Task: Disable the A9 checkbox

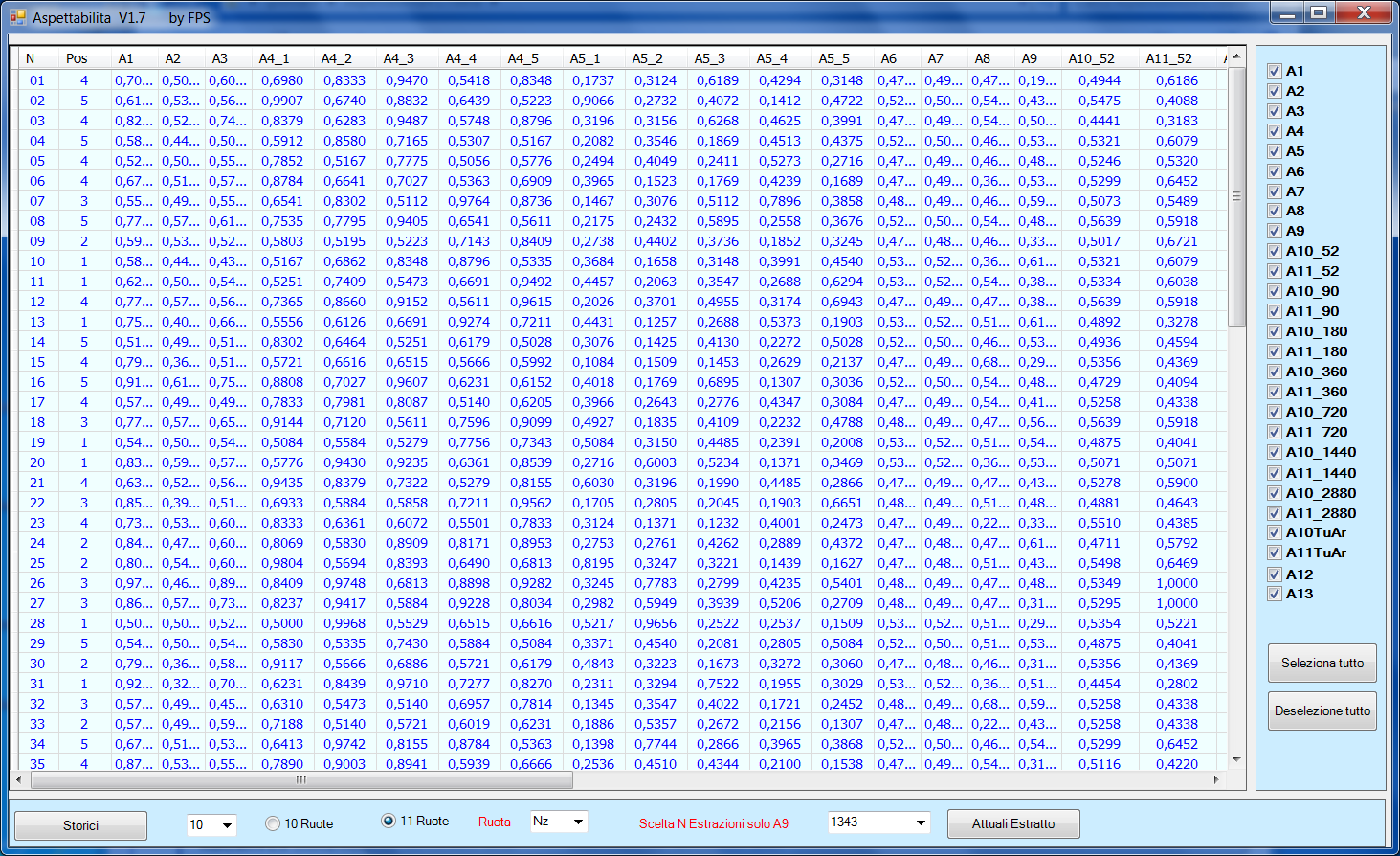Action: click(1274, 231)
